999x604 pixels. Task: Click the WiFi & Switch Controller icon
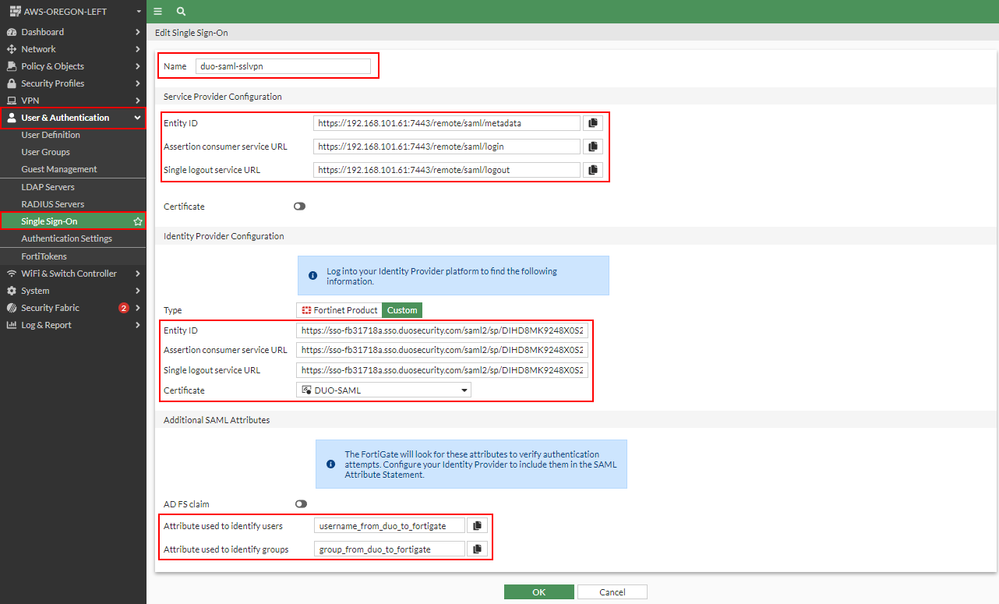pyautogui.click(x=11, y=273)
